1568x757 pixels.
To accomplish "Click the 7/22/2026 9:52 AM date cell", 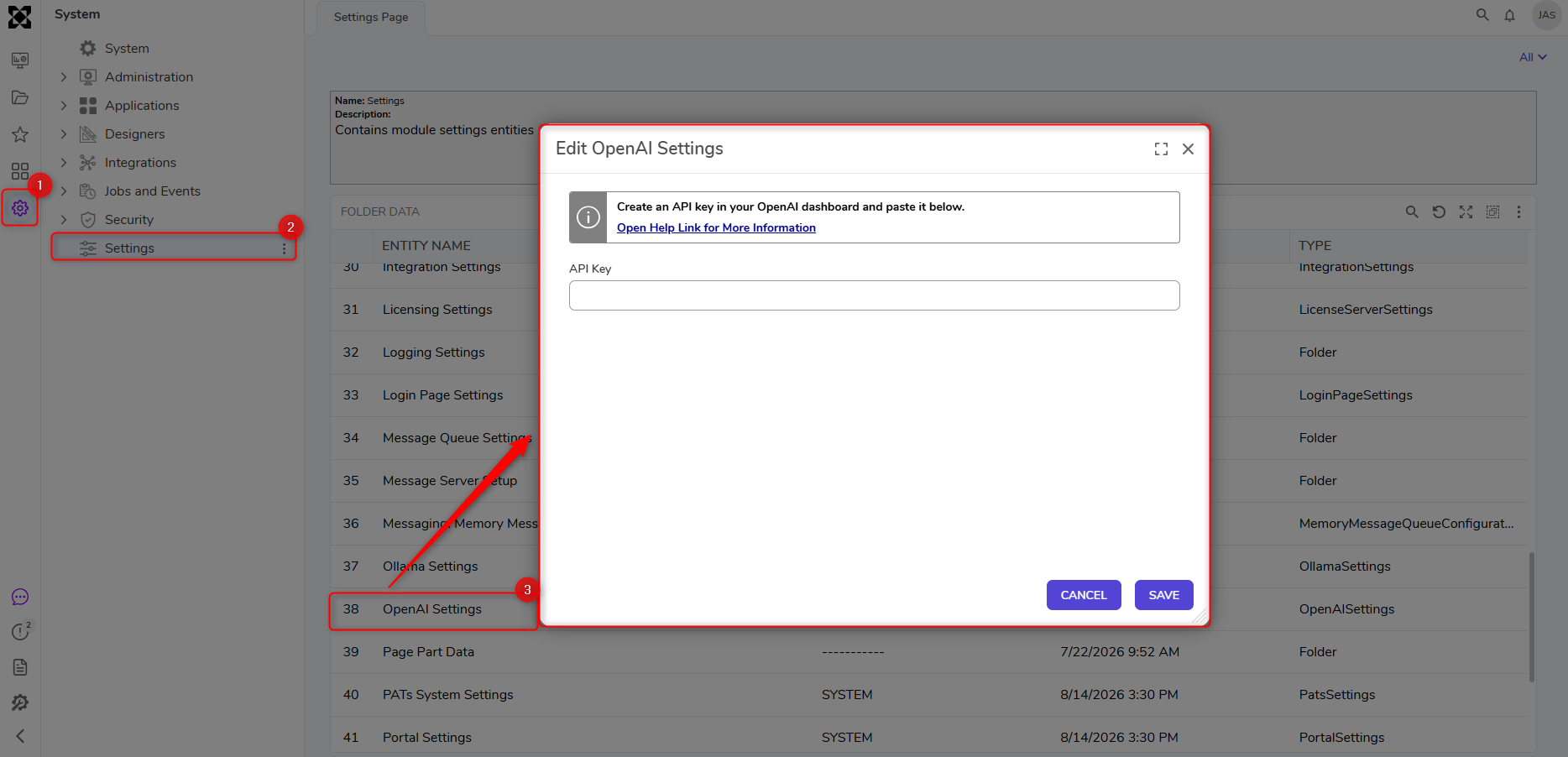I will [1120, 652].
